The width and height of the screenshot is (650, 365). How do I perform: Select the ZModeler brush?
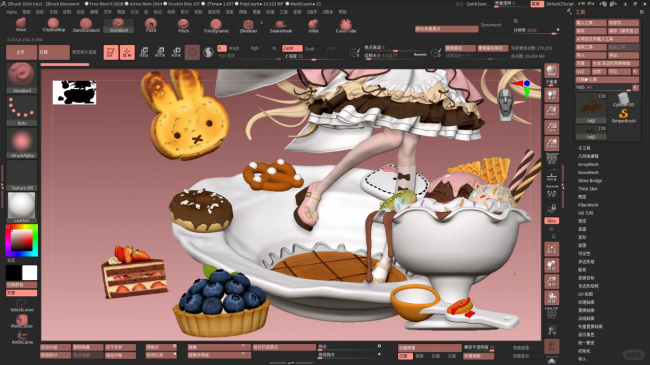coord(248,26)
